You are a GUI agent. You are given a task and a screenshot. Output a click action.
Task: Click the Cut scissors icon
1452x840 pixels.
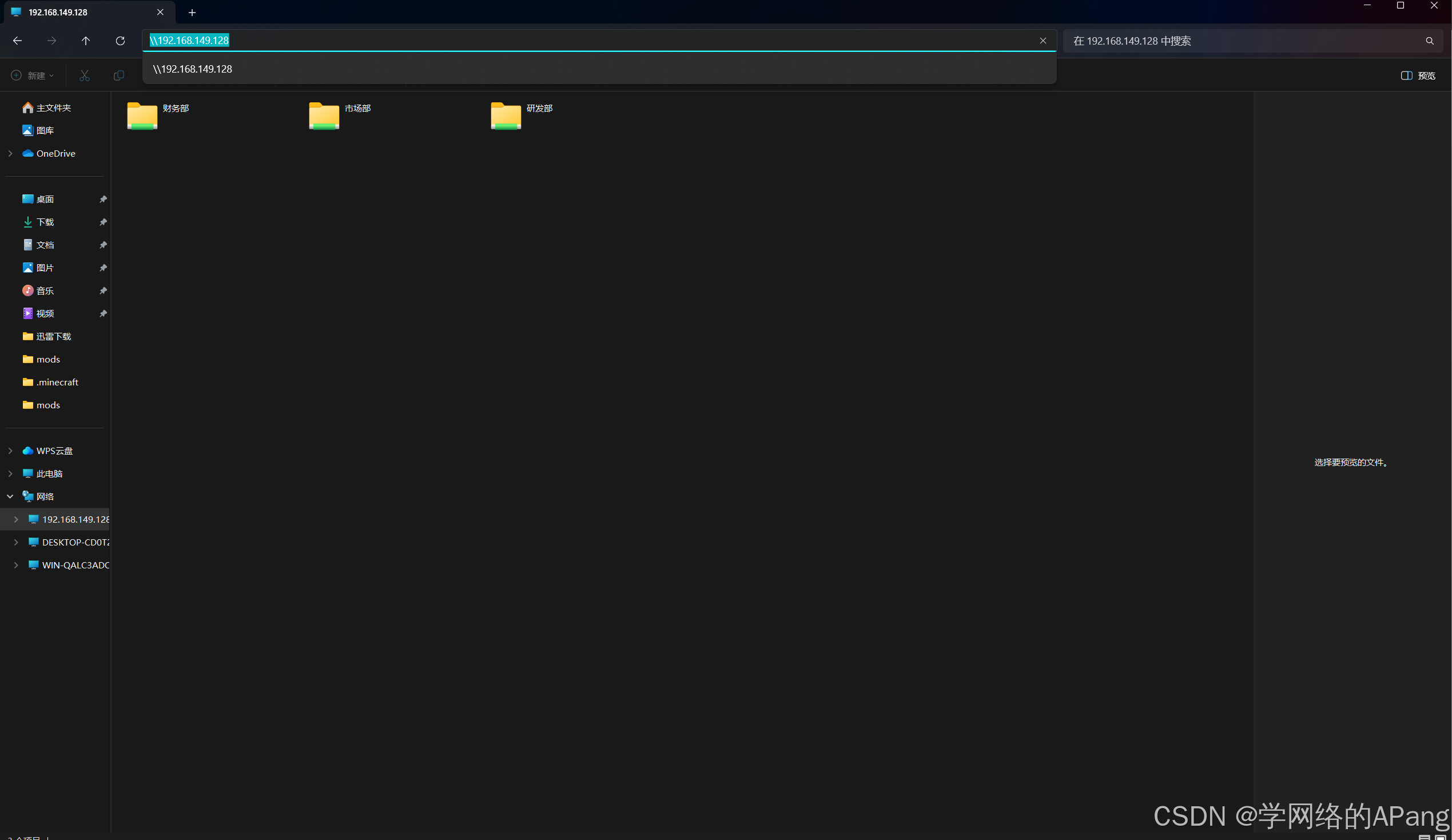point(85,75)
